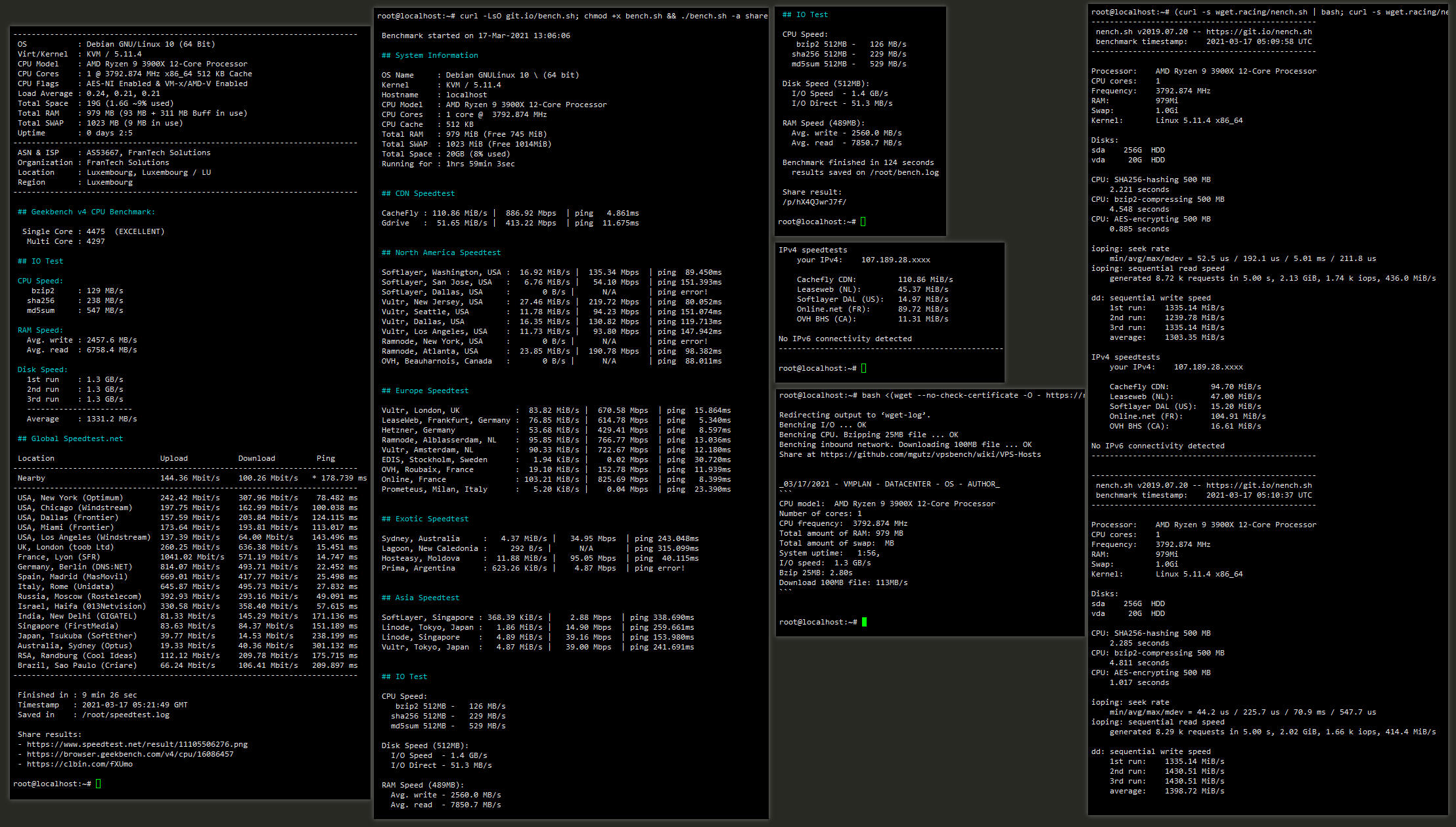This screenshot has width=1456, height=827.
Task: Click the speedtest.net result PNG share link
Action: pyautogui.click(x=137, y=744)
